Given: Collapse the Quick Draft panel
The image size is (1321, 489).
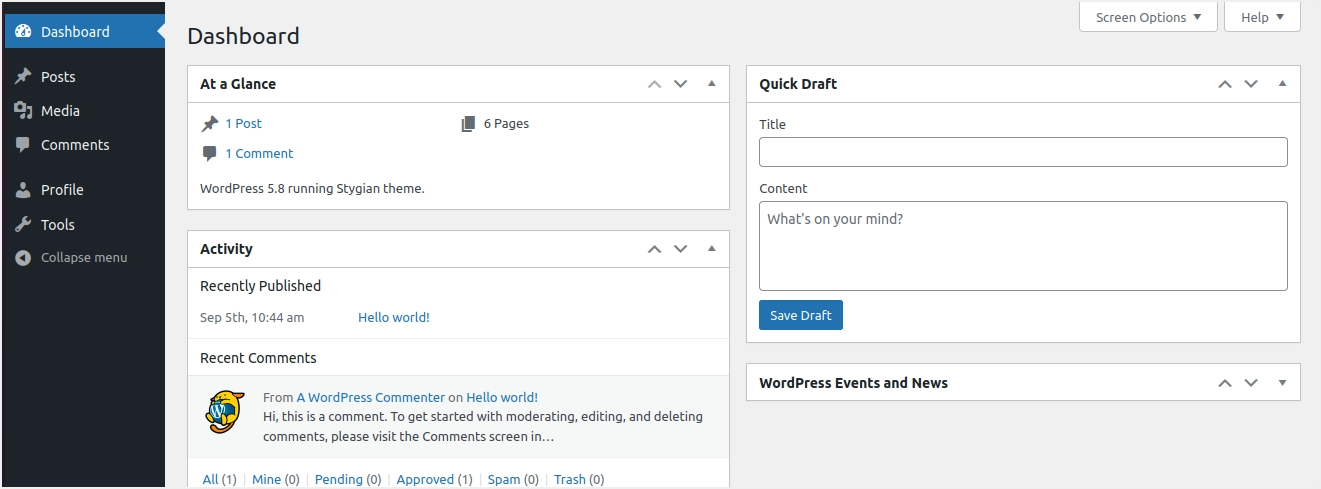Looking at the screenshot, I should [1282, 84].
